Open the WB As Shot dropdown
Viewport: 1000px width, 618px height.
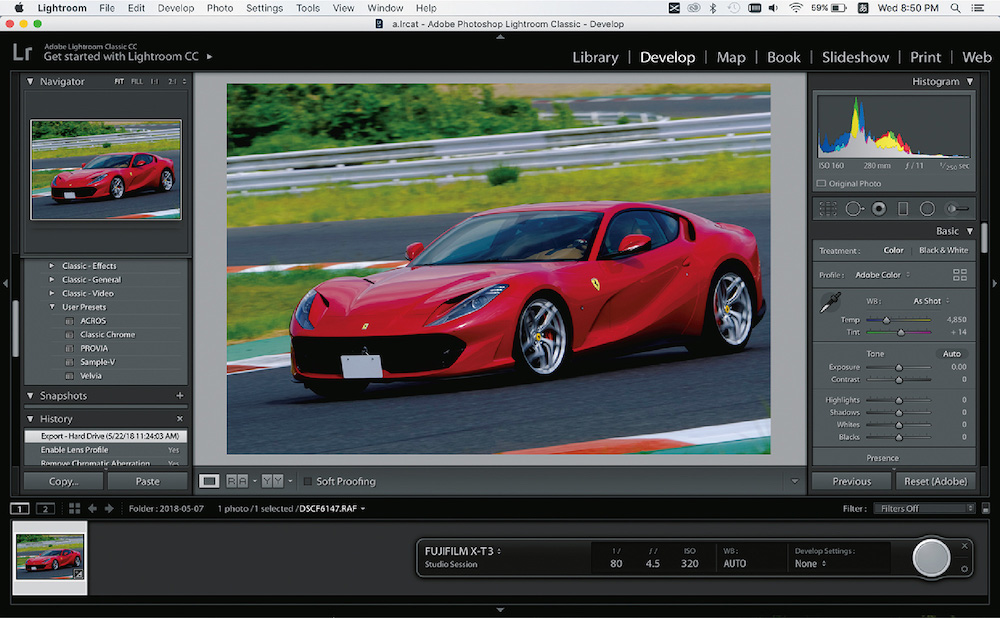point(930,300)
